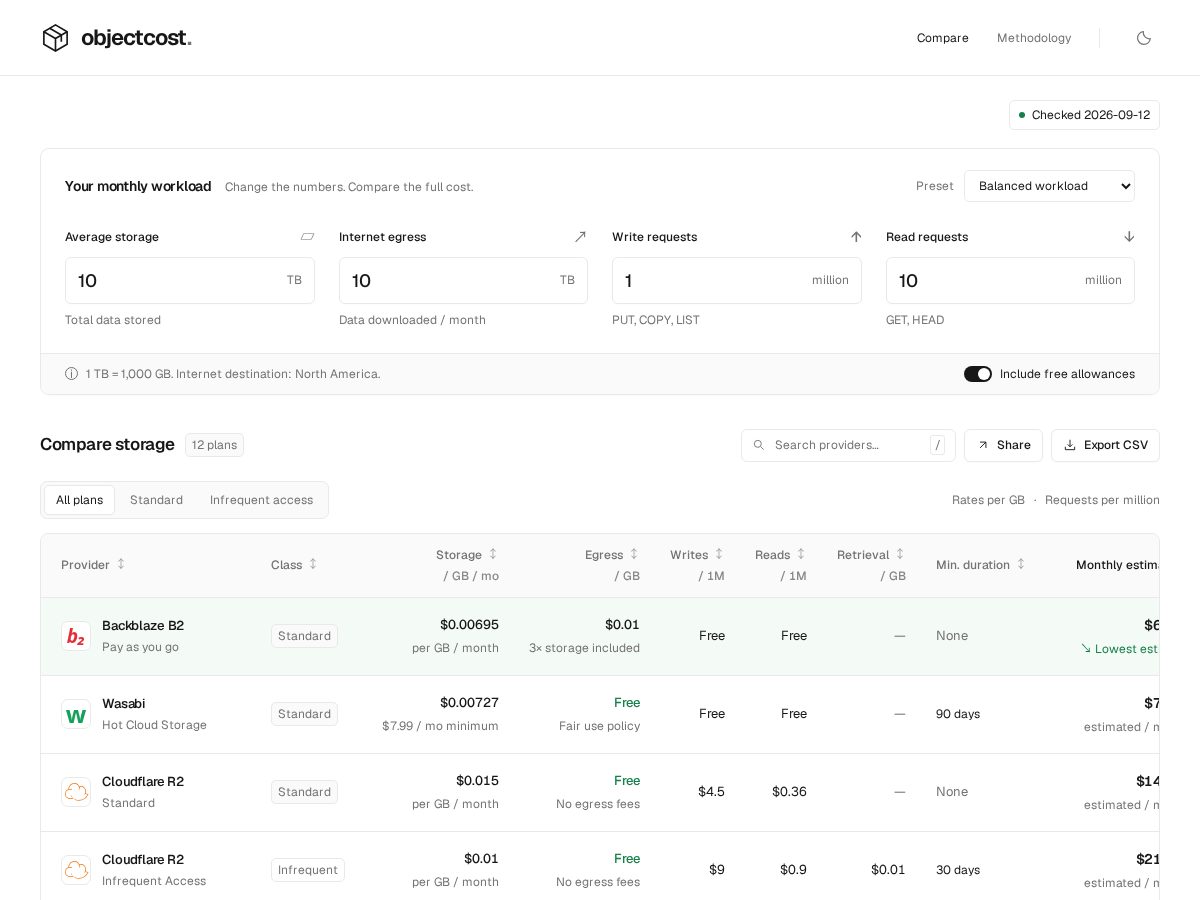Sort by Class column arrows
Screen dimensions: 1200x900
[313, 564]
